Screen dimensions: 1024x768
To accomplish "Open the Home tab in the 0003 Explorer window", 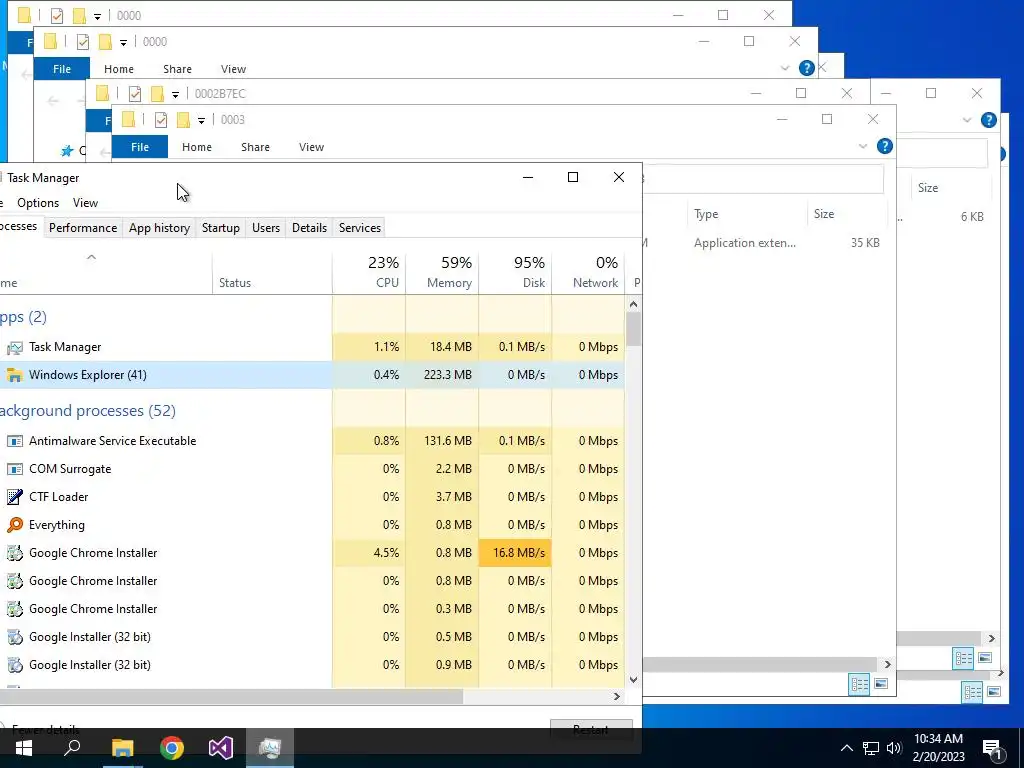I will 197,147.
